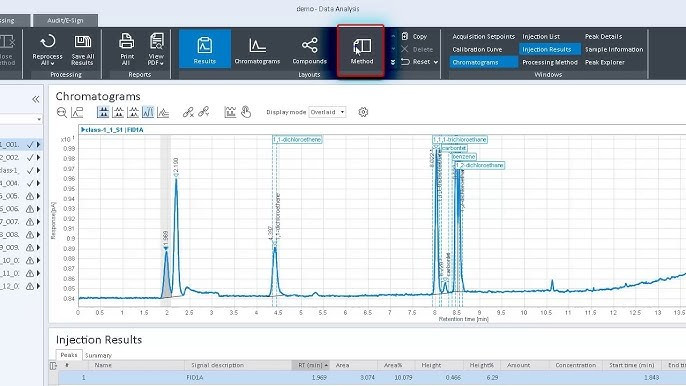Collapse the left panel with double chevron
Image resolution: width=686 pixels, height=386 pixels.
point(36,99)
